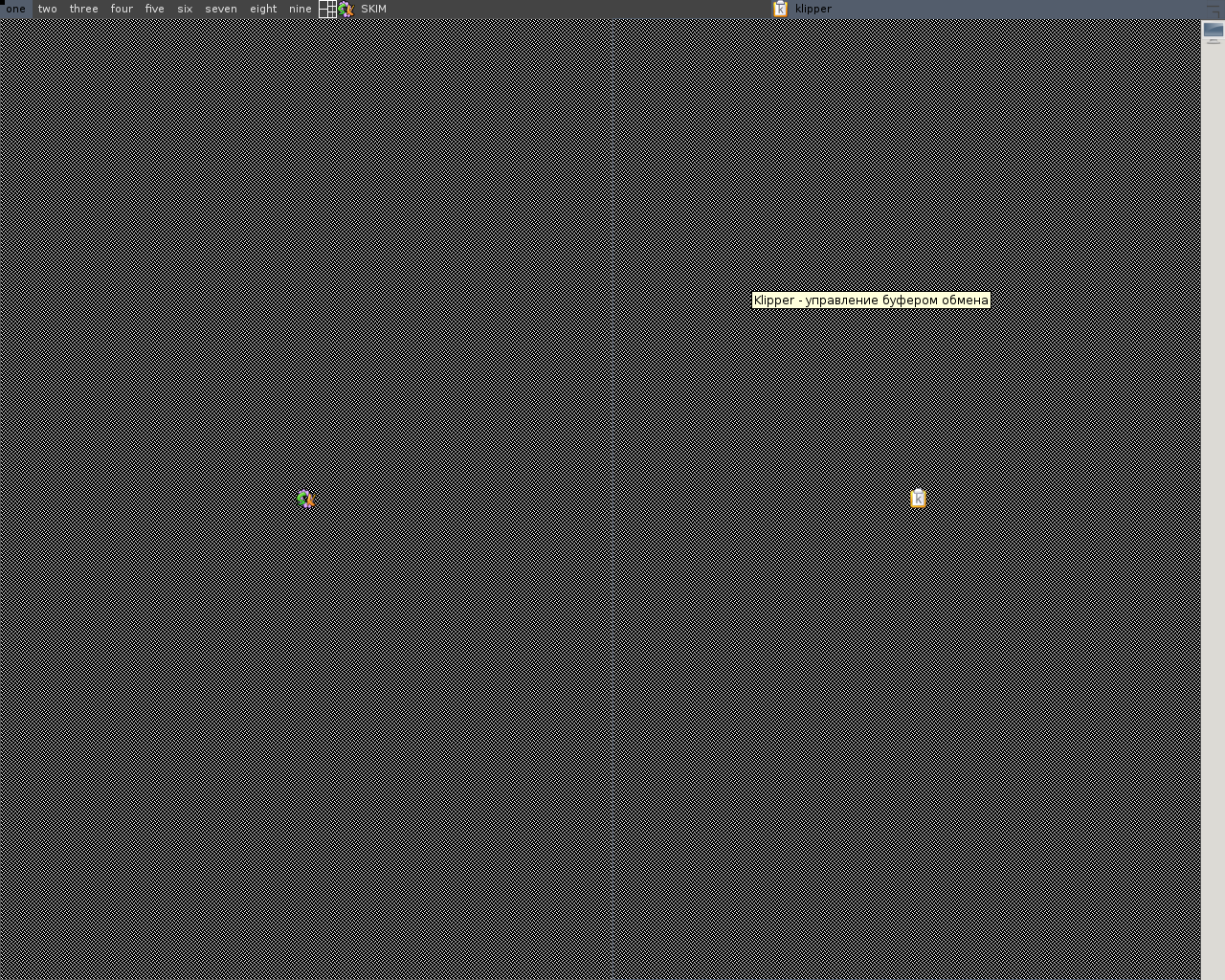Screen dimensions: 1225x980
Task: Switch to workspace tag "one"
Action: [x=16, y=9]
